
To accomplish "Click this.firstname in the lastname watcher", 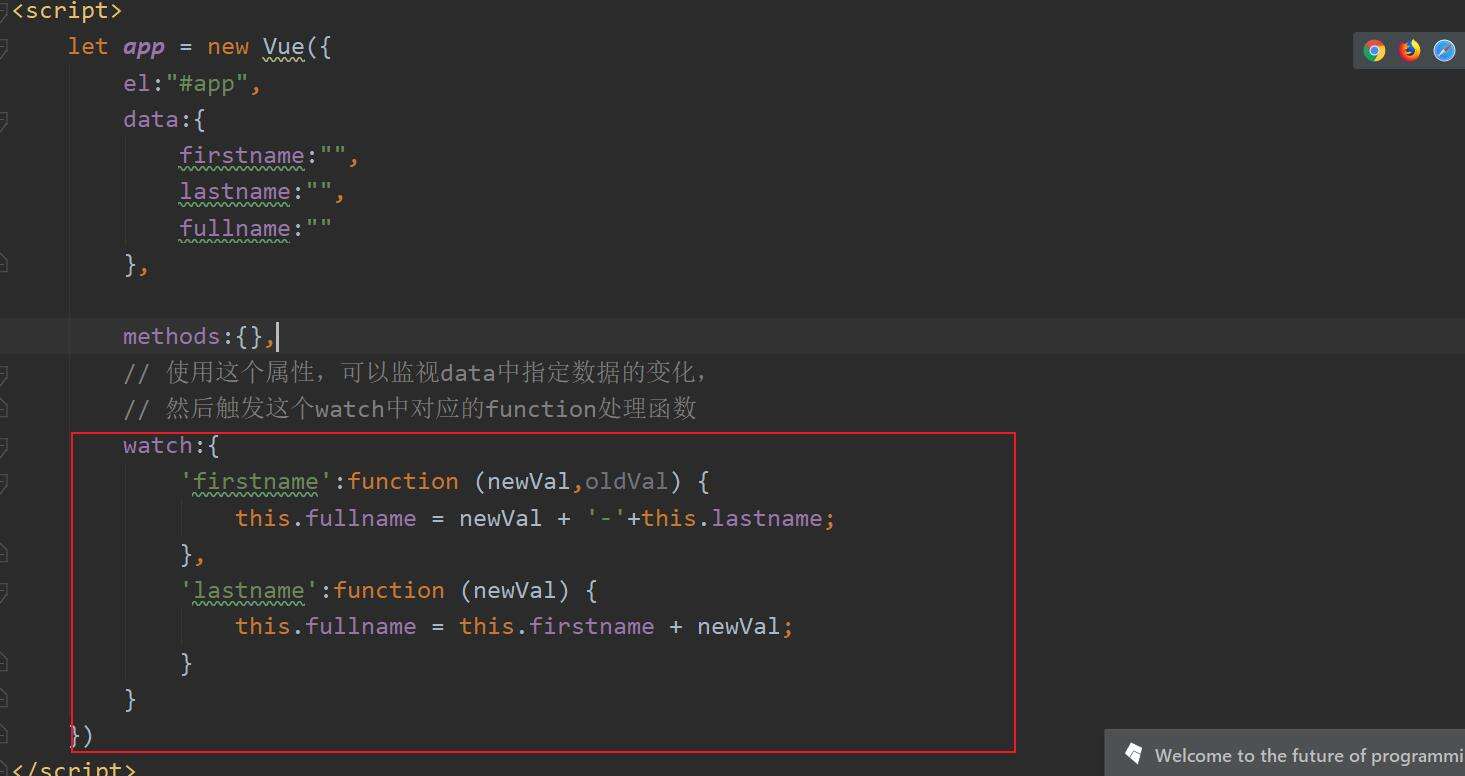I will pos(556,627).
